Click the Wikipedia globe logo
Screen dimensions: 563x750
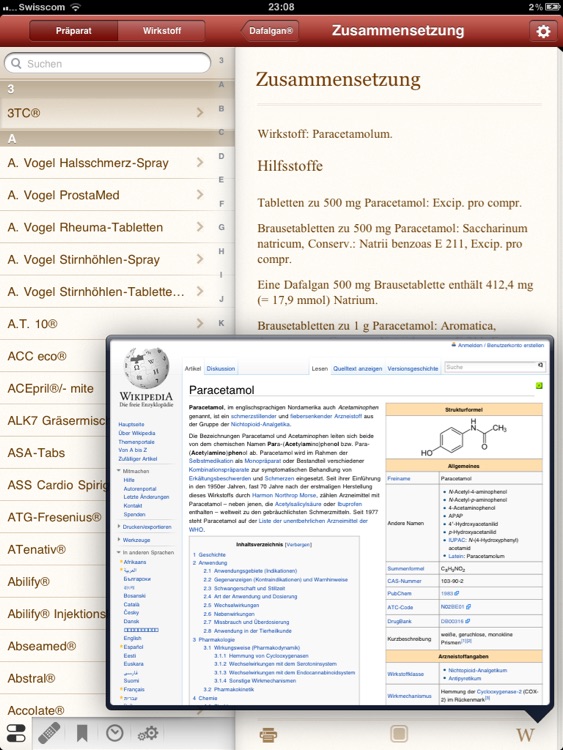146,368
